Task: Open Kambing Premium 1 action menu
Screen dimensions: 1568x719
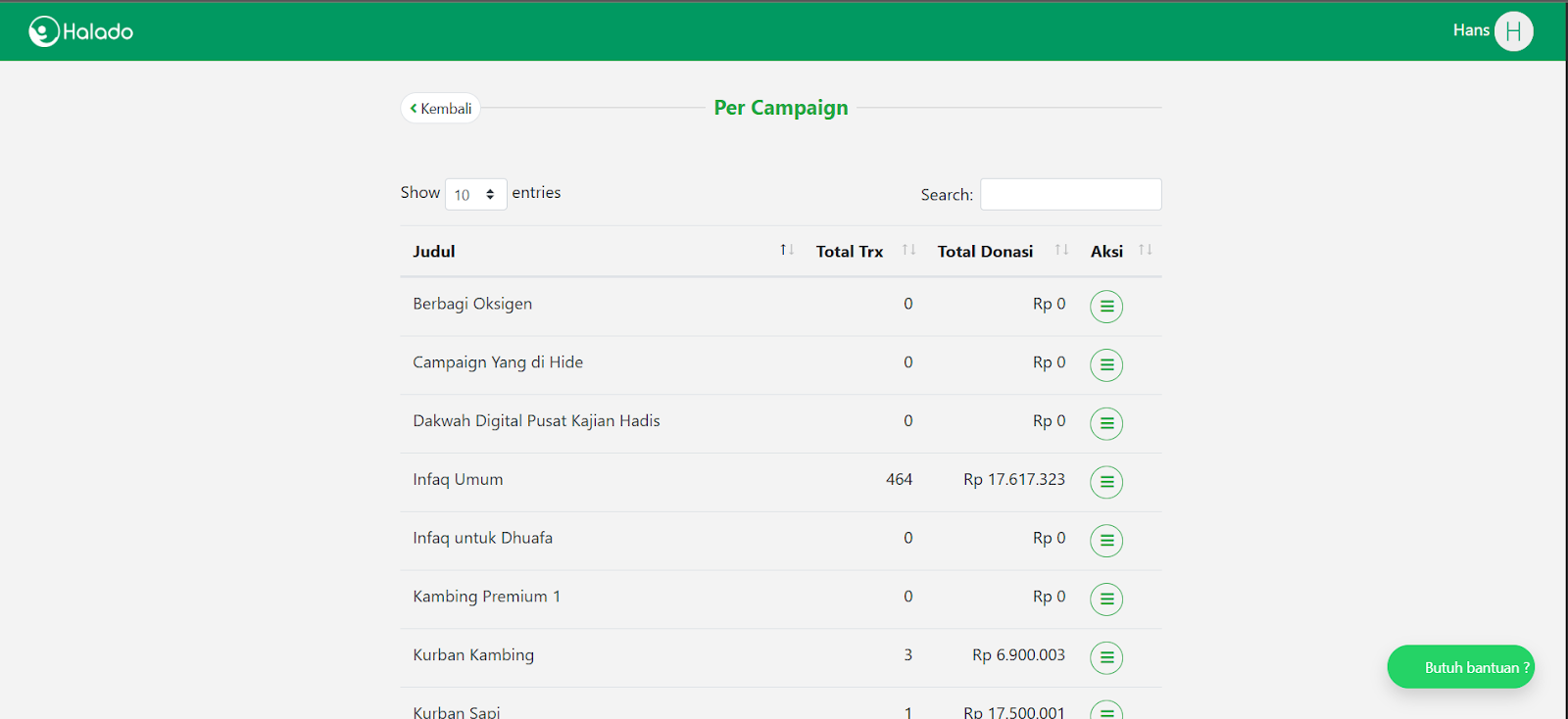Action: (1105, 599)
